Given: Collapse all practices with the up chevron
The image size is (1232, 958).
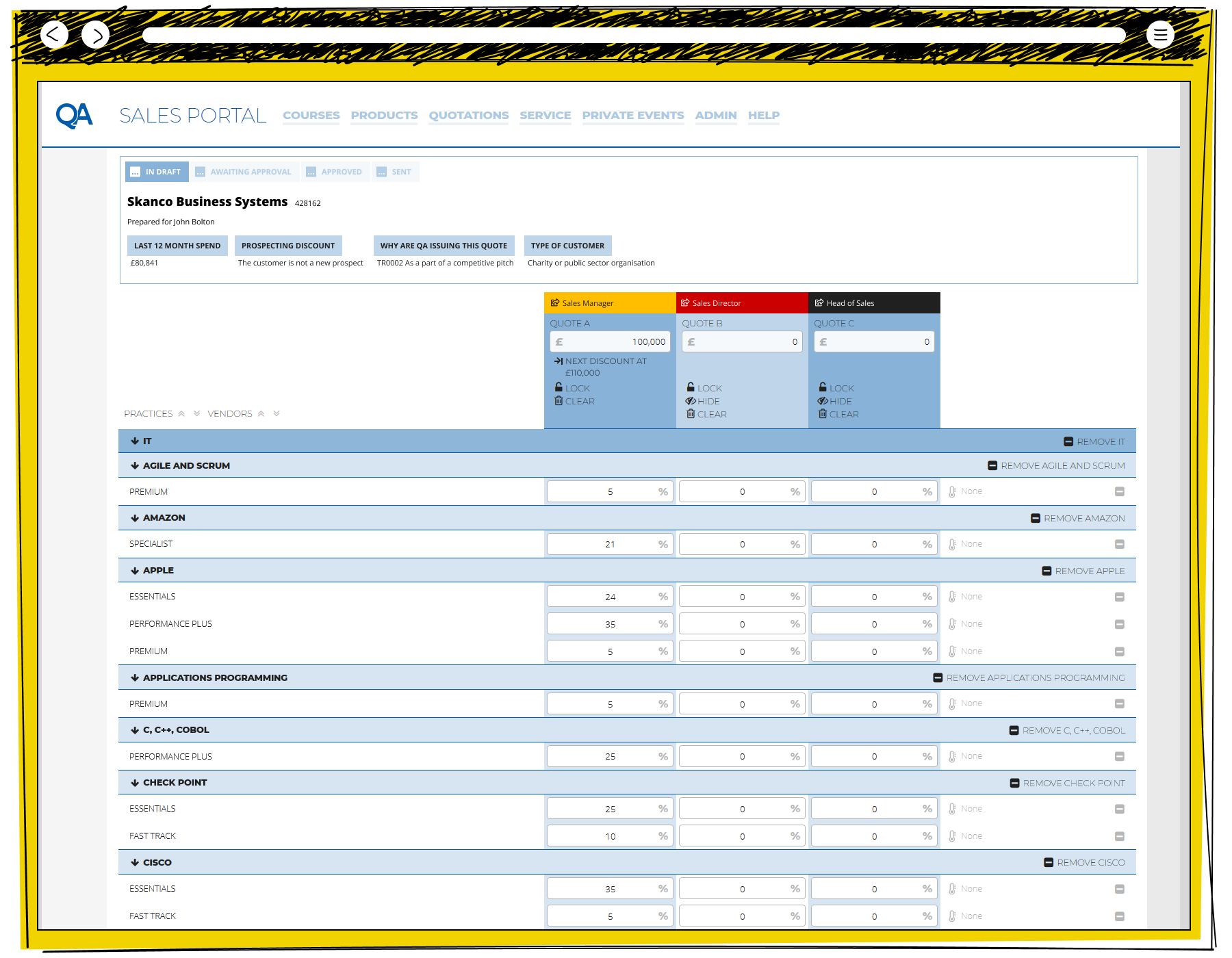Looking at the screenshot, I should (181, 414).
